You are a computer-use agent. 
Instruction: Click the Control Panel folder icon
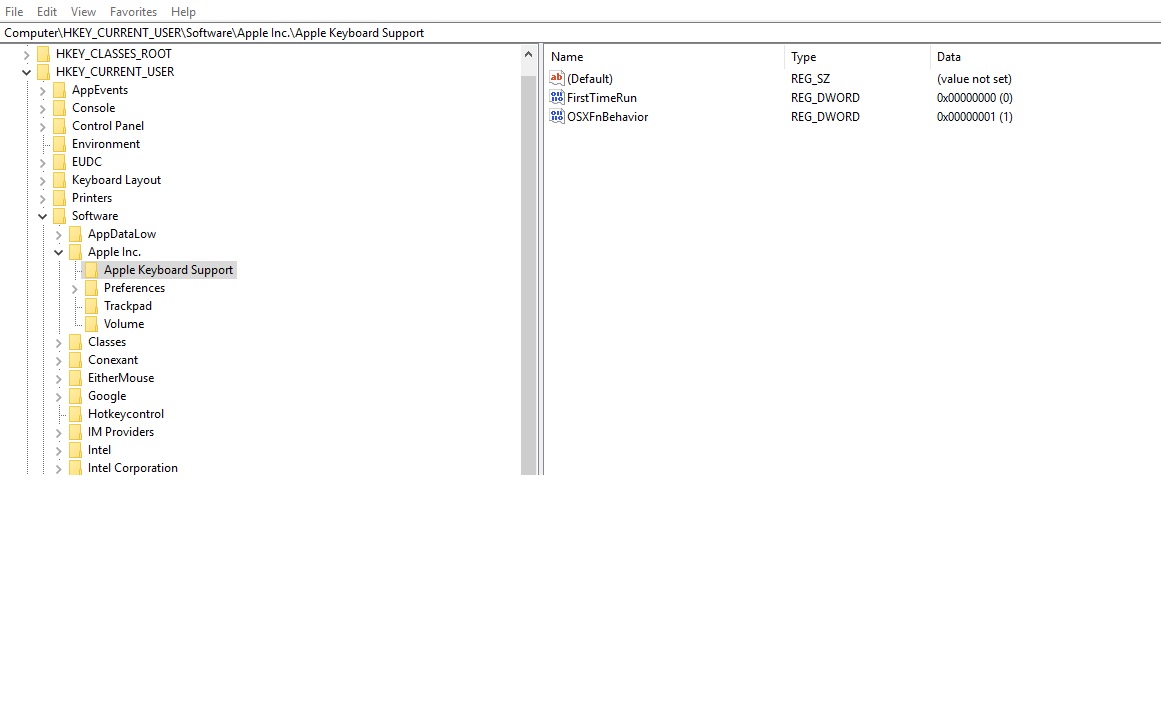pos(59,126)
